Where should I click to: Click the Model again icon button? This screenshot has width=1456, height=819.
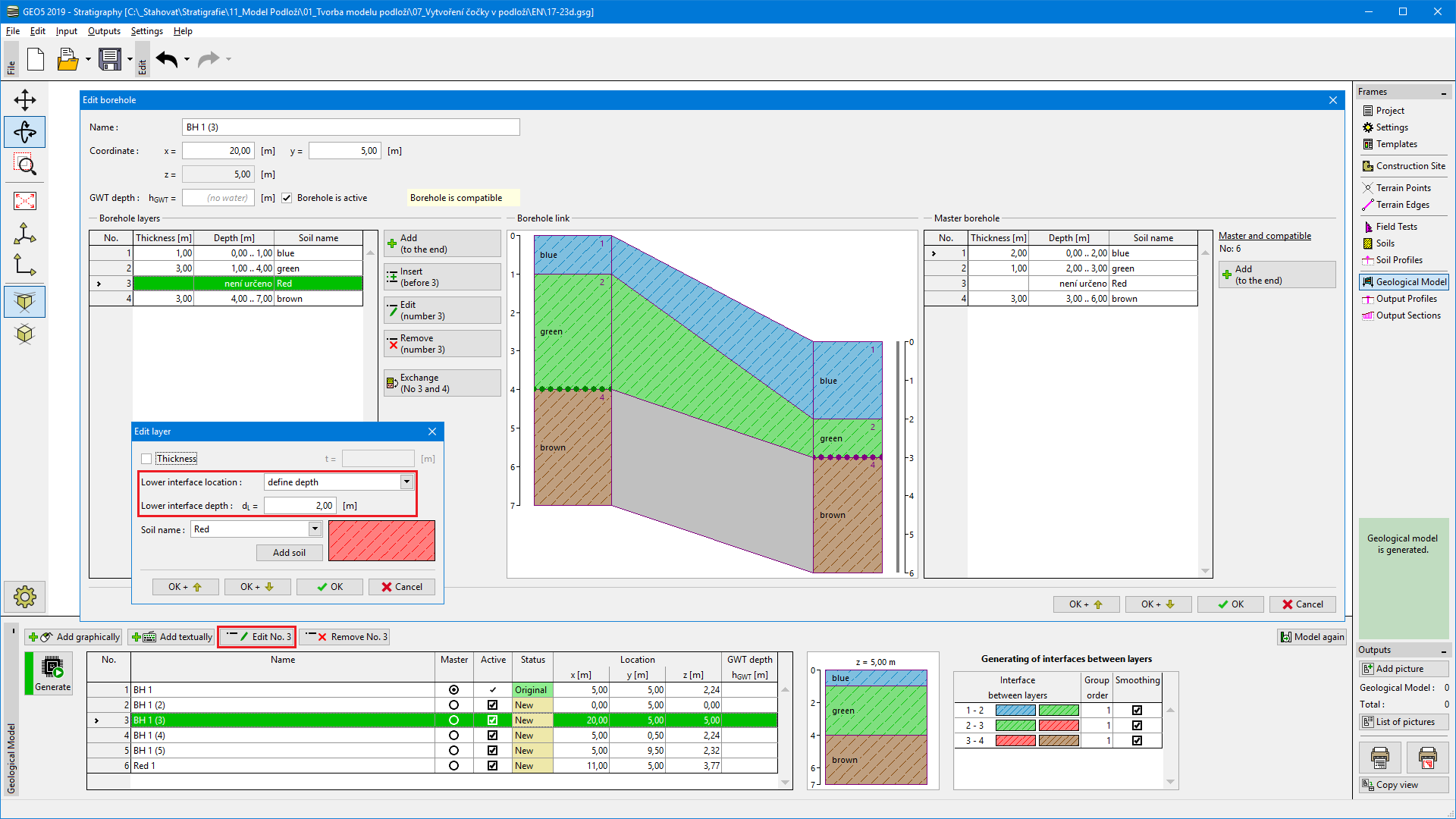1312,637
